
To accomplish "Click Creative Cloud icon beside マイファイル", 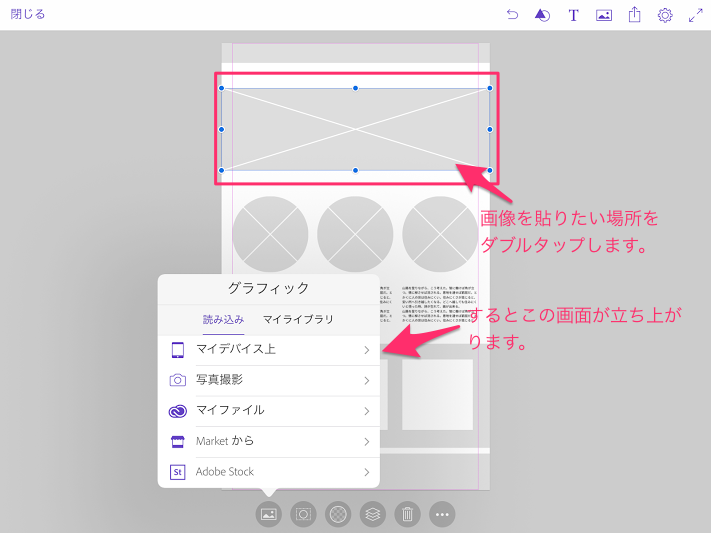I will point(178,411).
